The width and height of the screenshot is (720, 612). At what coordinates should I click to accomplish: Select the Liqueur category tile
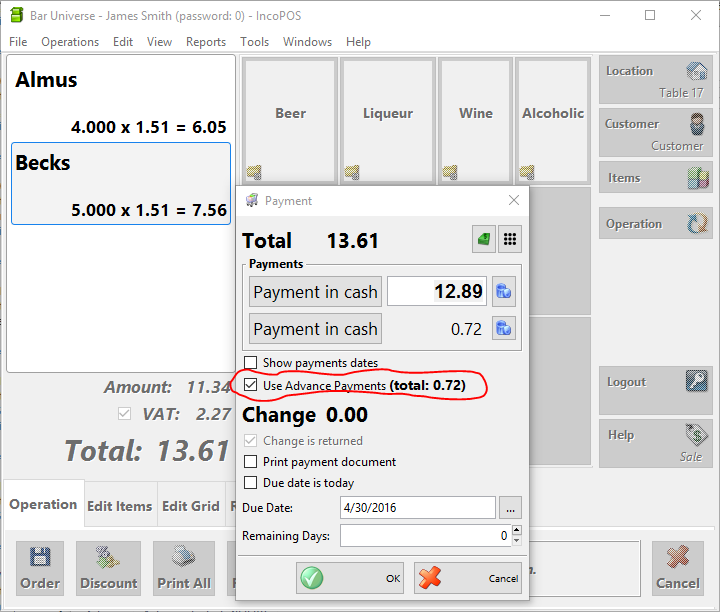(x=388, y=120)
